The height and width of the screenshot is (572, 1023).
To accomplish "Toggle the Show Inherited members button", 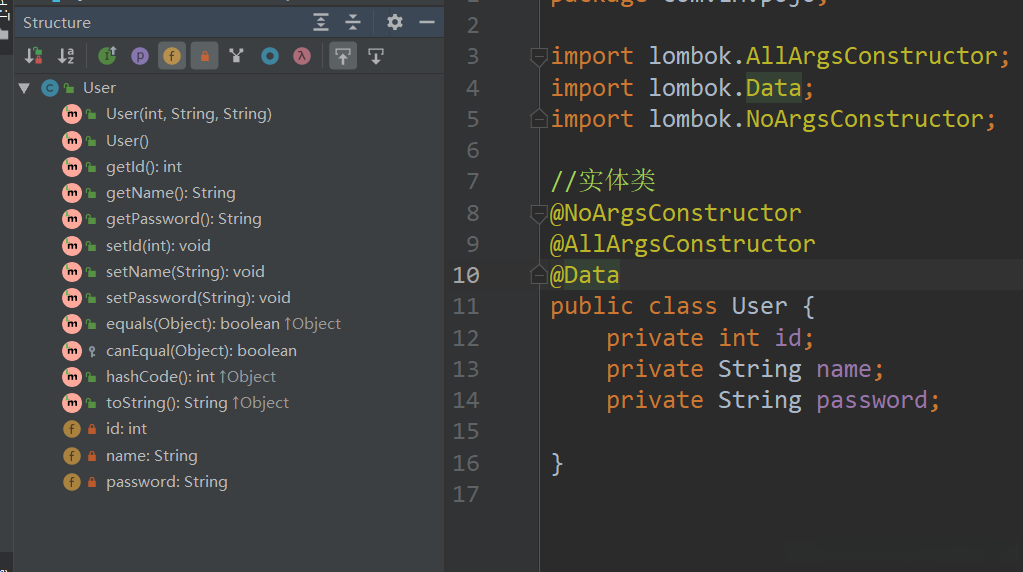I will [107, 56].
